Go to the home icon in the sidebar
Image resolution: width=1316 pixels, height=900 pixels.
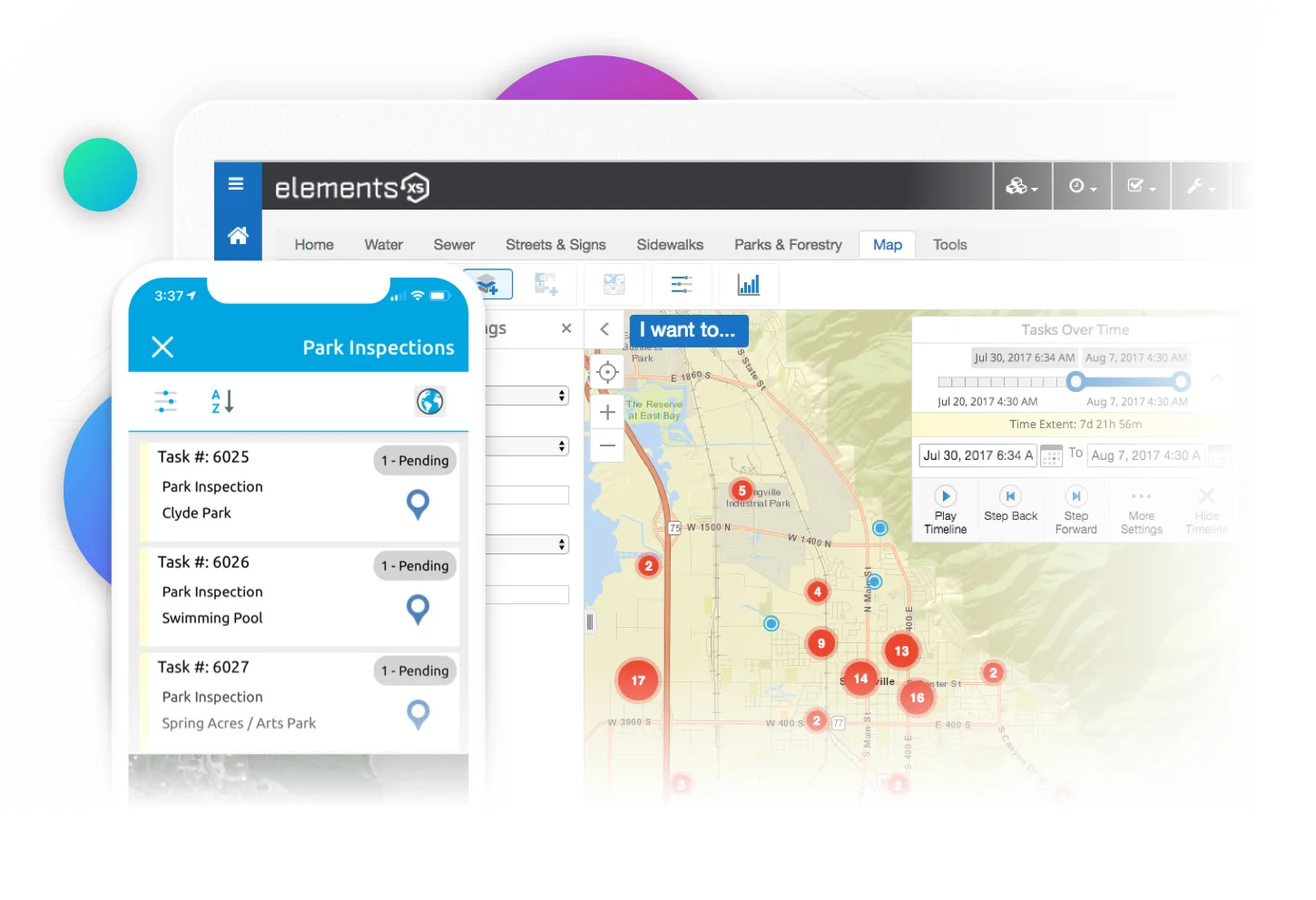pyautogui.click(x=238, y=236)
